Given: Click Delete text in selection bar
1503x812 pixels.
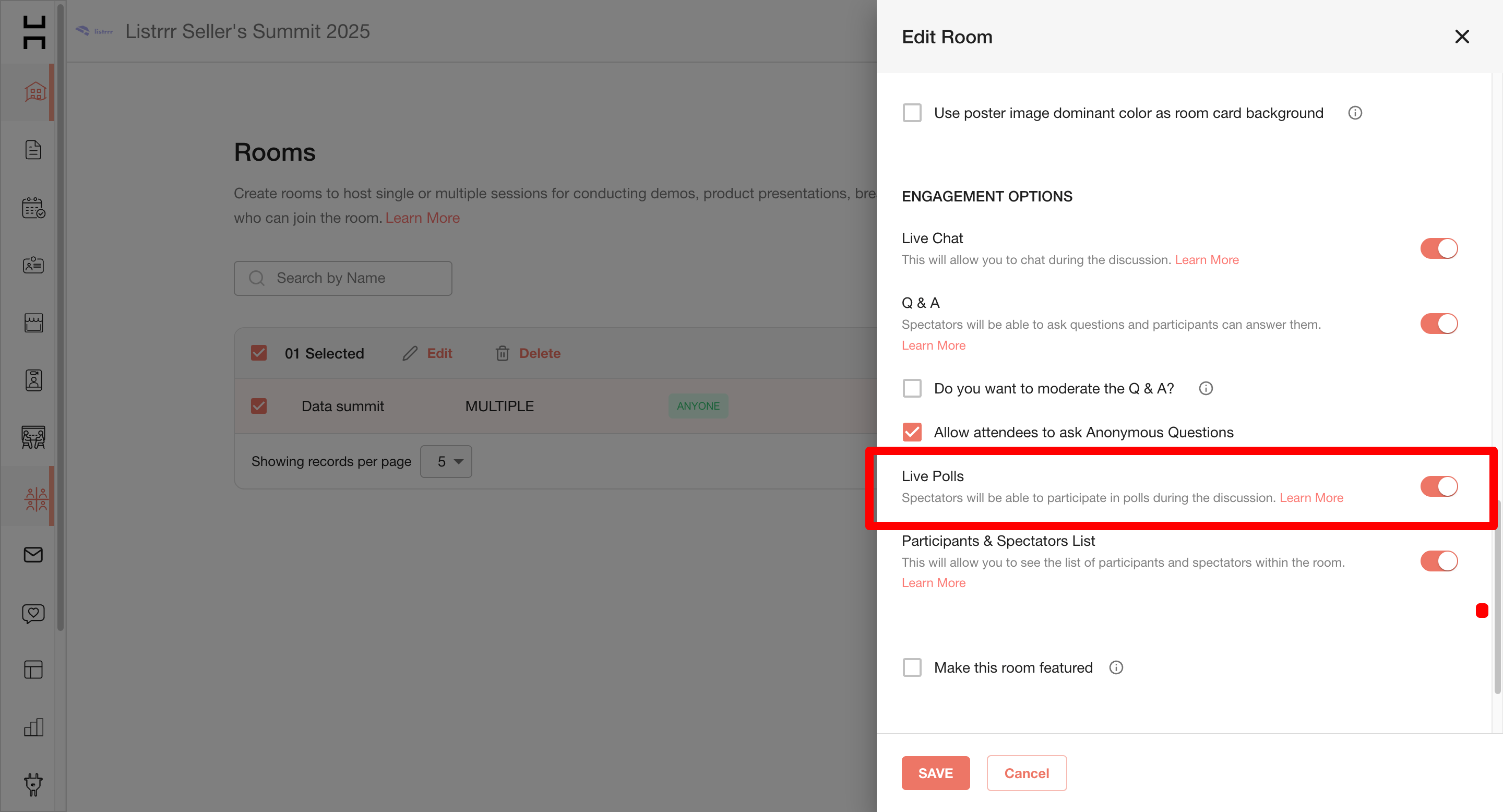Looking at the screenshot, I should coord(540,353).
